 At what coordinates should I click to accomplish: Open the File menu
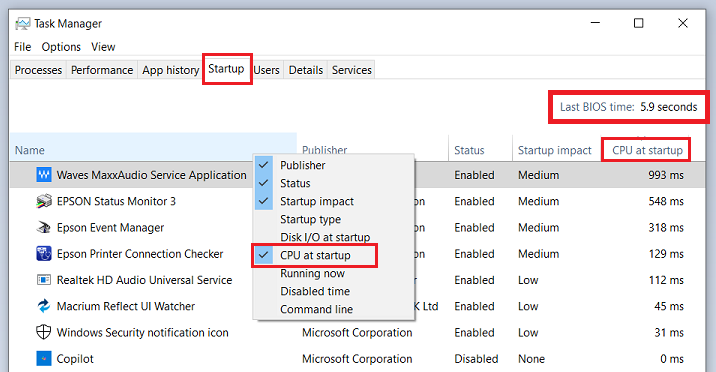click(x=22, y=47)
